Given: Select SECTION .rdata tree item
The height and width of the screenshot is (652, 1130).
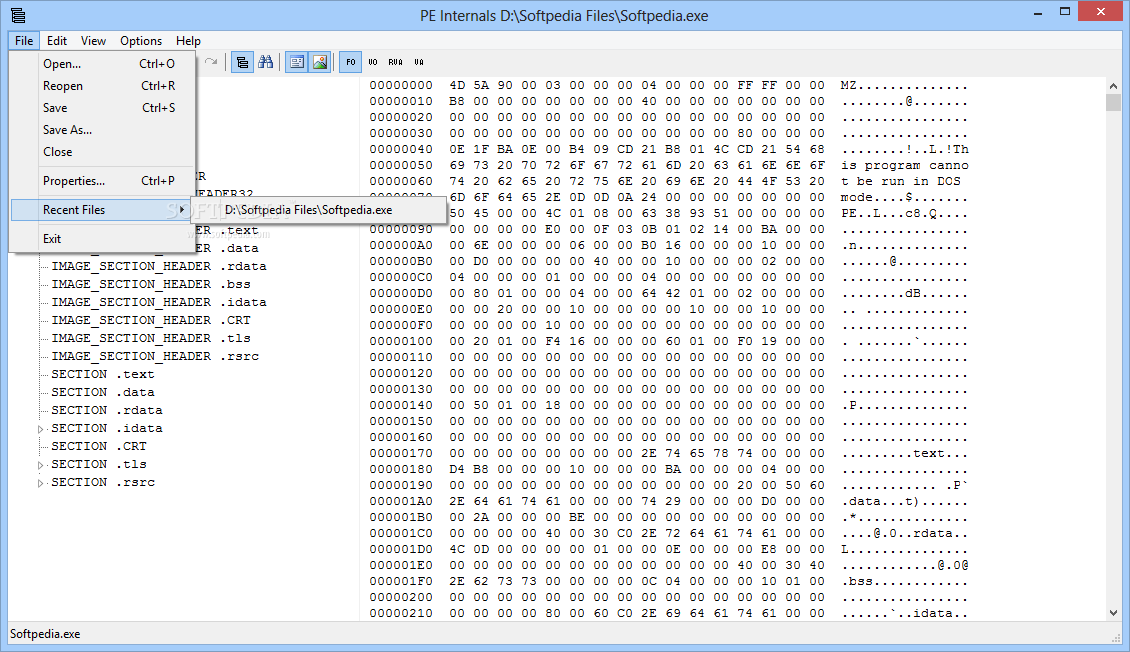Looking at the screenshot, I should pos(107,410).
